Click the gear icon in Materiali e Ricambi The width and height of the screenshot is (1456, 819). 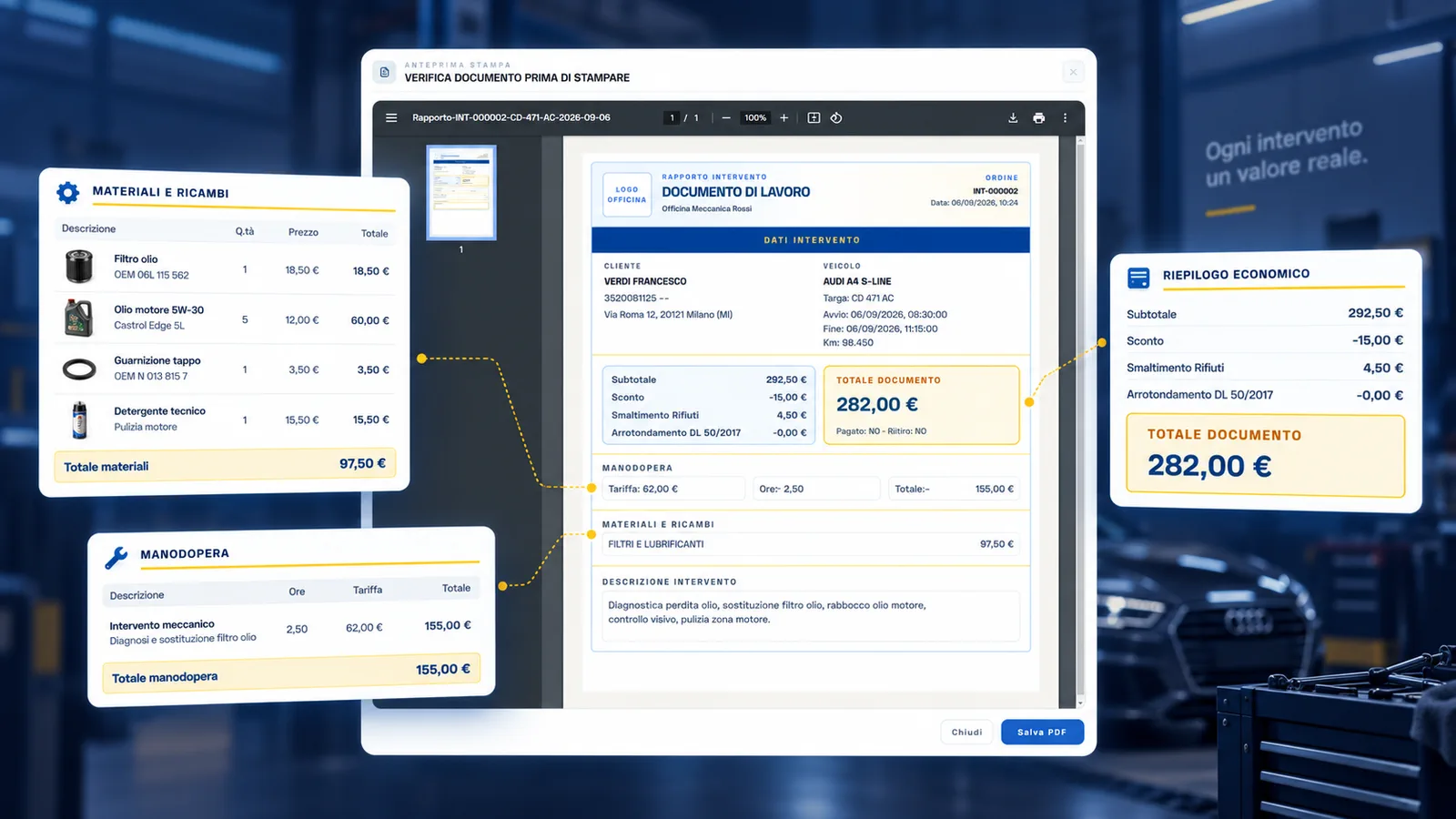coord(68,192)
